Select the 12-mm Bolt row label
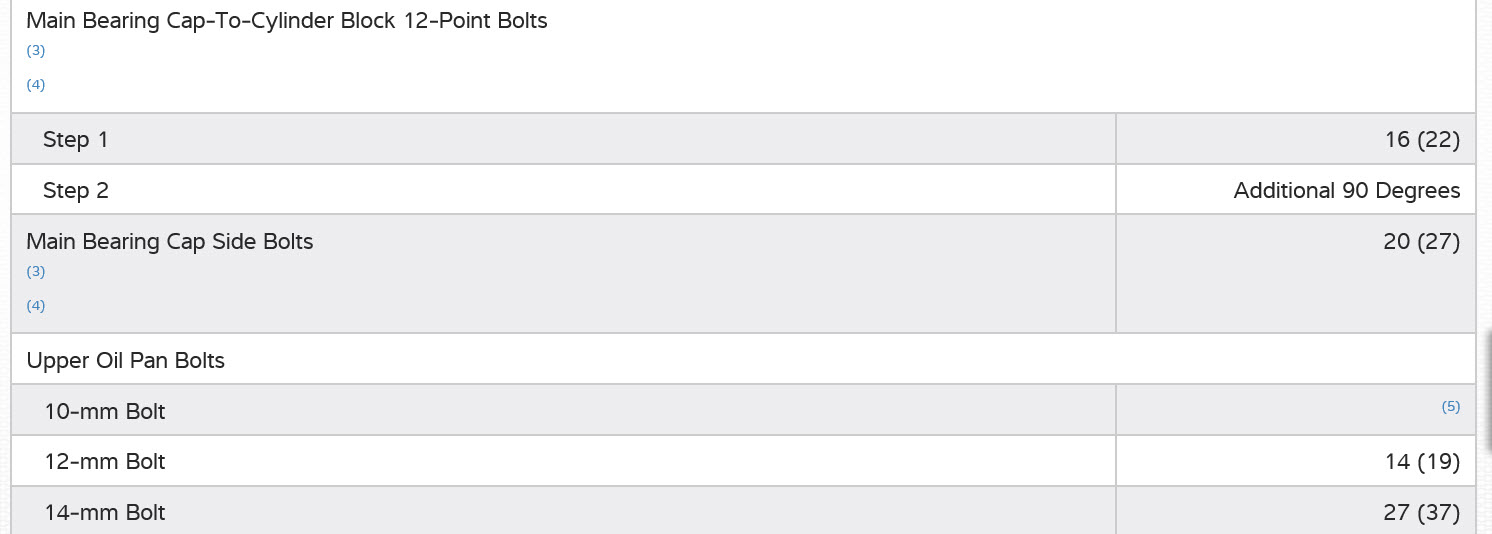 105,462
